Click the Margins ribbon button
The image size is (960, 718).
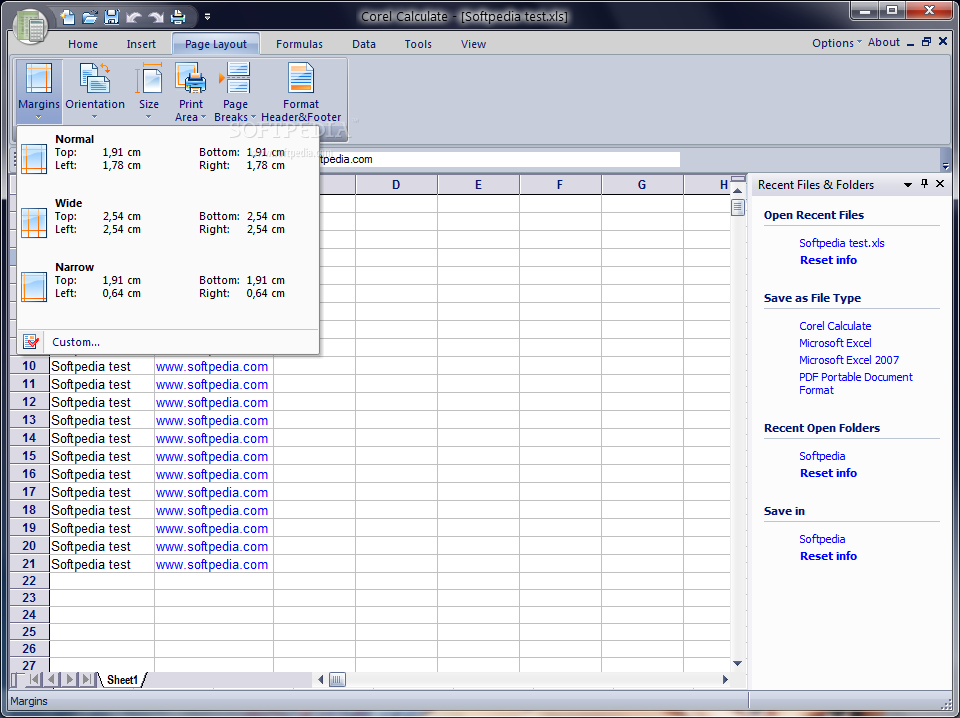tap(39, 91)
